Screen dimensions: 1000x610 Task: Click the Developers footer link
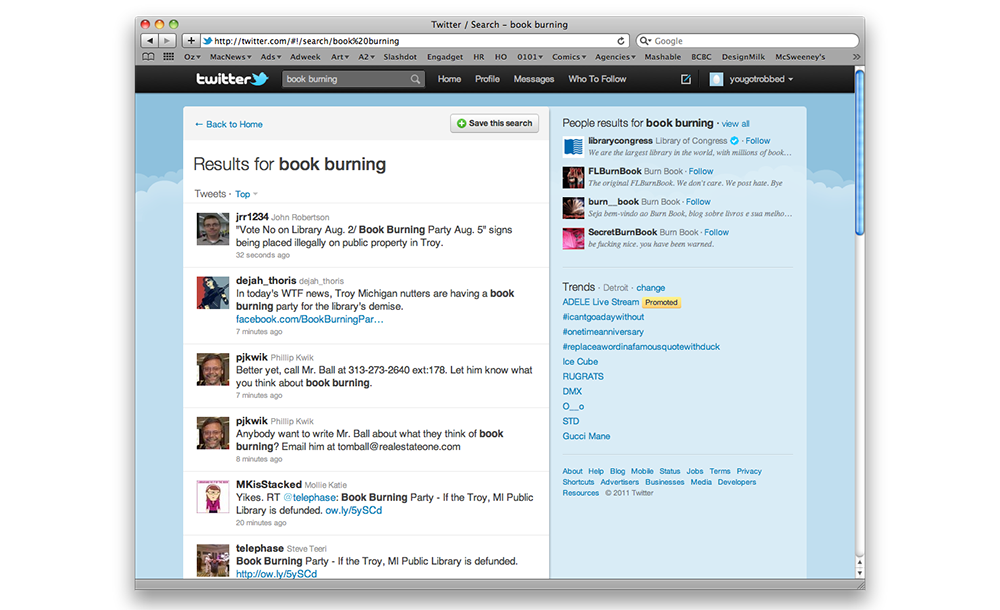click(x=737, y=482)
